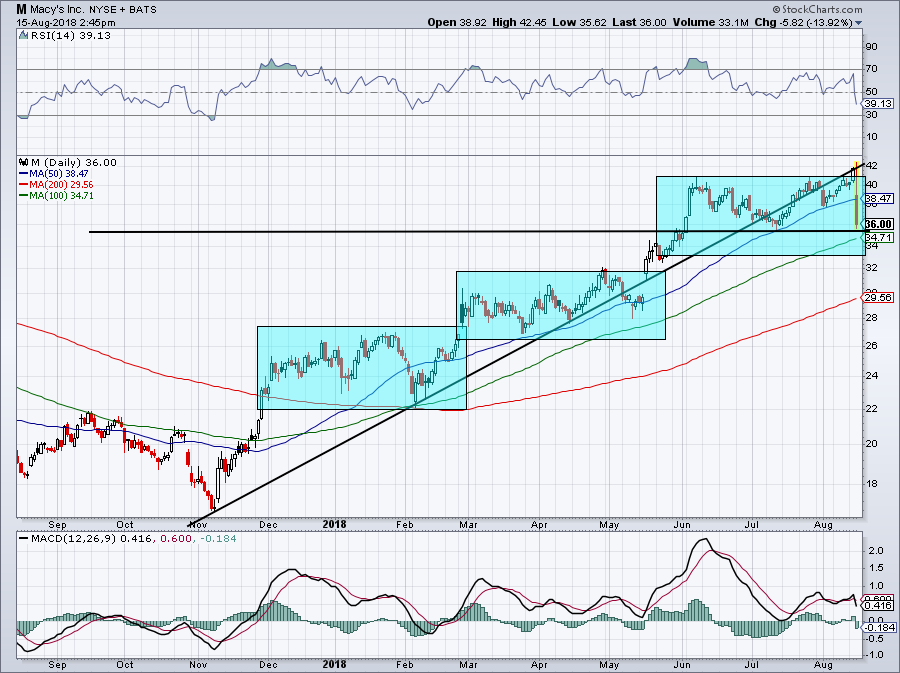Viewport: 900px width, 673px height.
Task: Click the -0.184 histogram value in MACD legend
Action: tap(218, 538)
